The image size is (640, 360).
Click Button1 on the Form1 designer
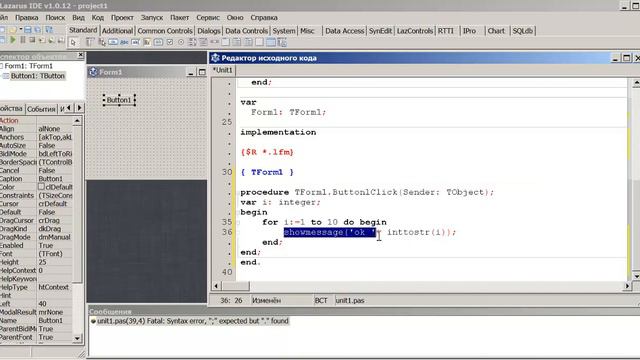[119, 100]
